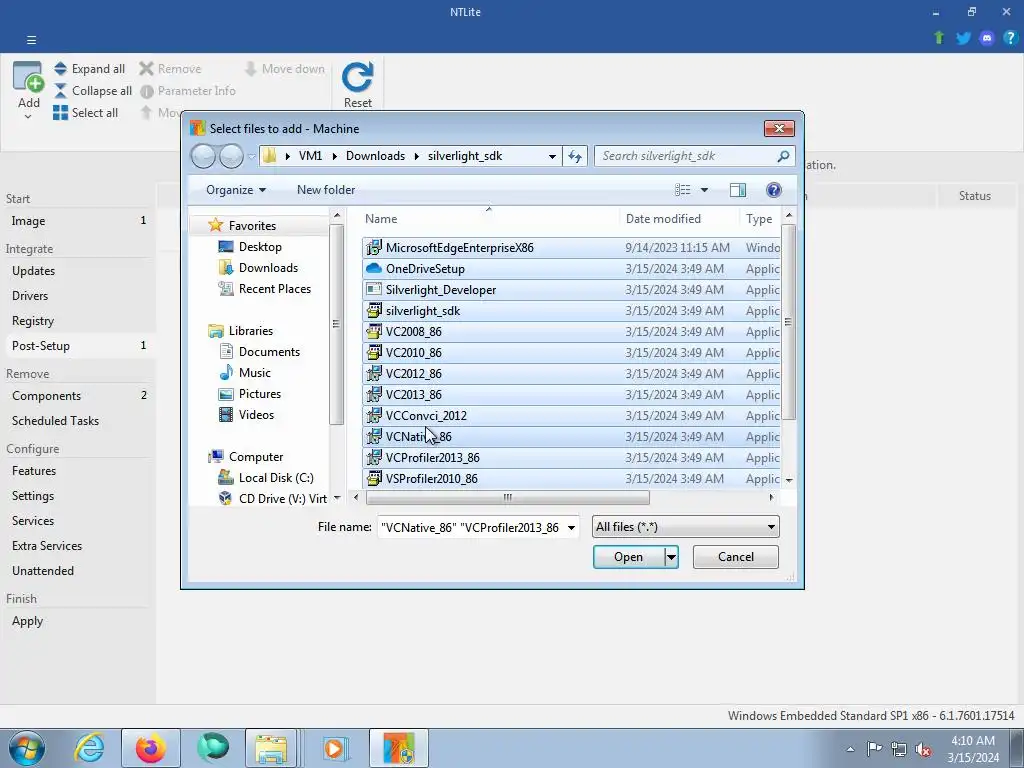
Task: Click the VM1 breadcrumb segment
Action: tap(310, 156)
